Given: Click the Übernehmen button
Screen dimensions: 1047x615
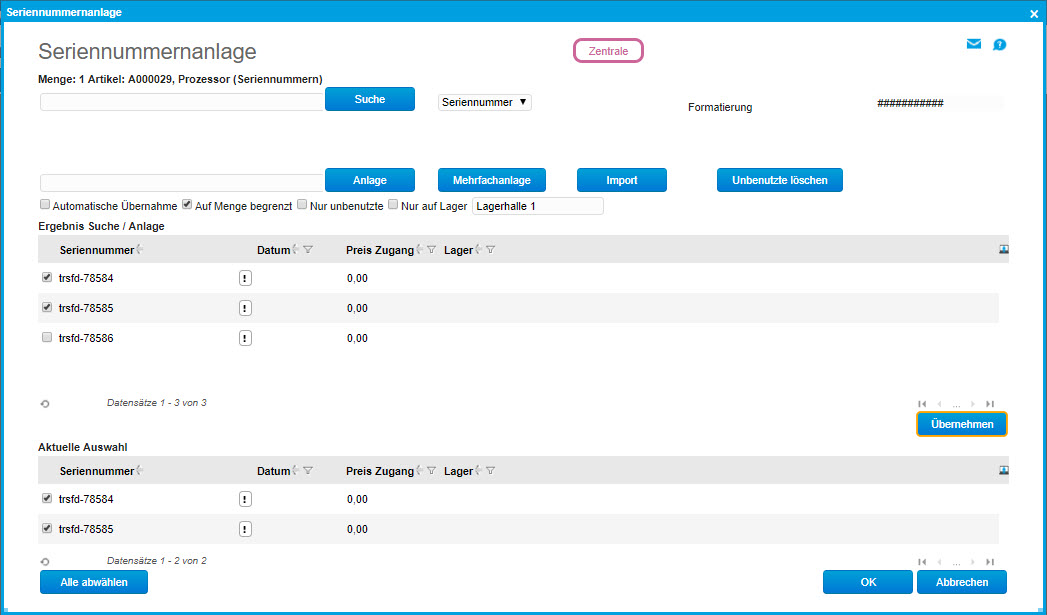Looking at the screenshot, I should point(961,424).
